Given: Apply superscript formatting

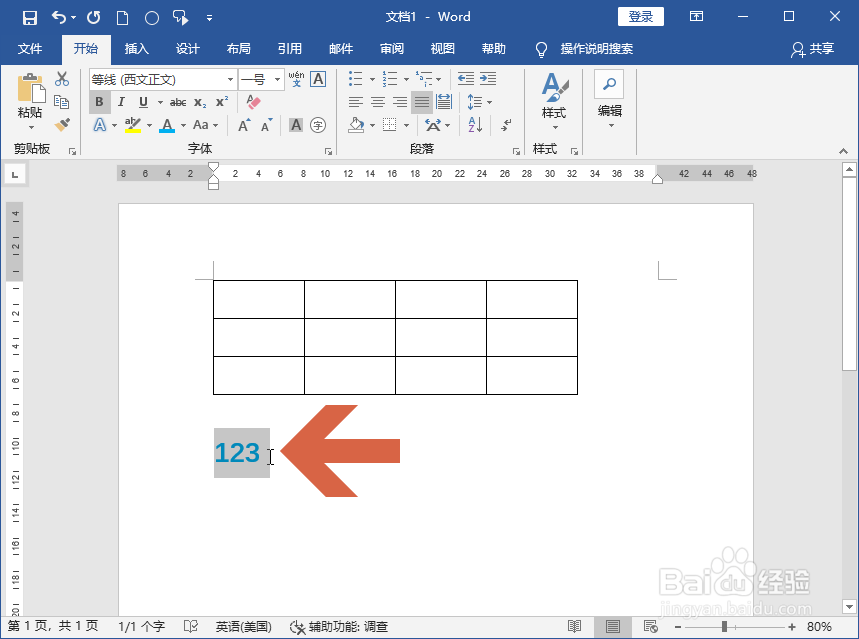Looking at the screenshot, I should pos(222,101).
